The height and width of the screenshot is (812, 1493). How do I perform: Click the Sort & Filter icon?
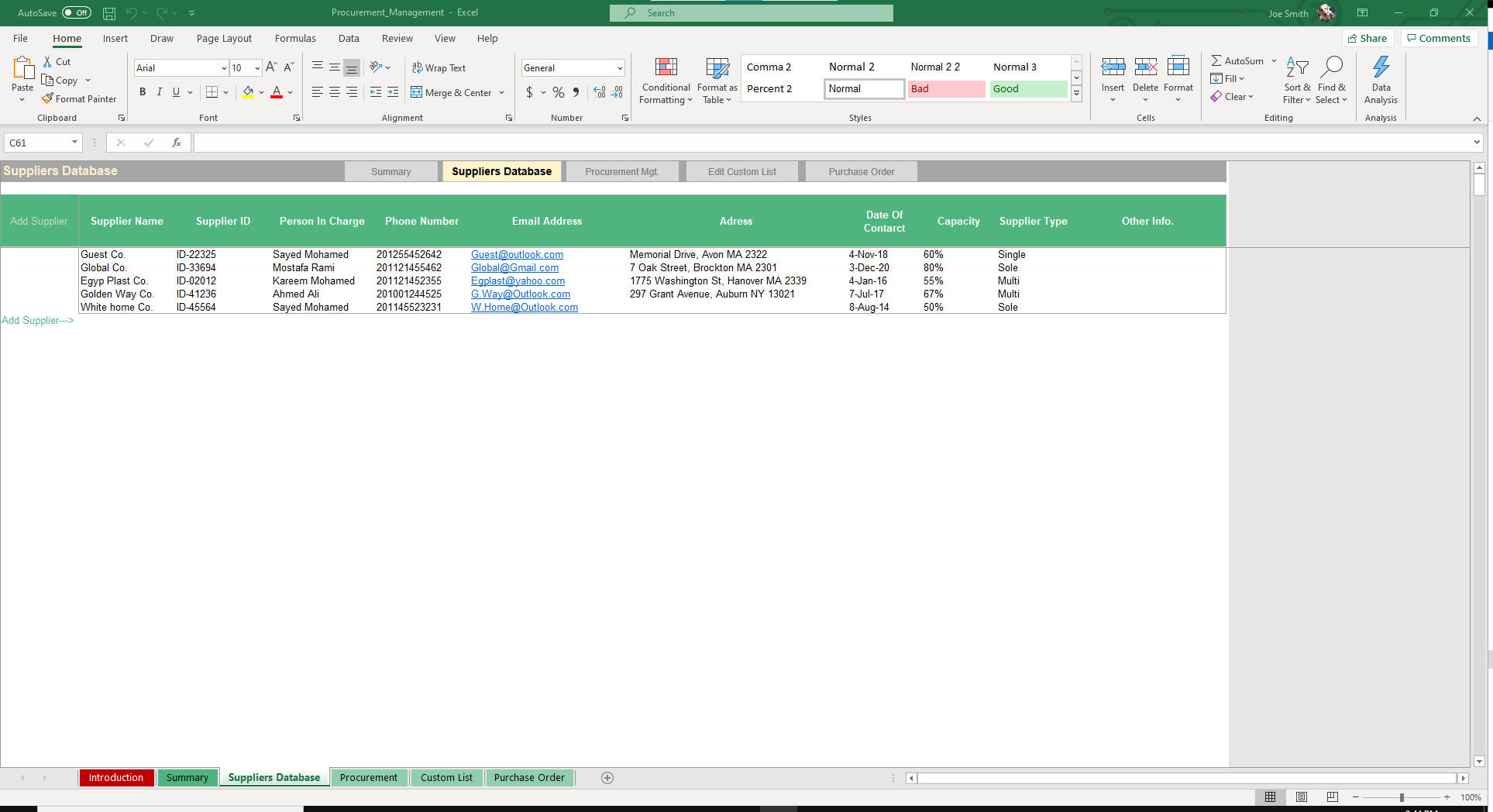point(1297,67)
